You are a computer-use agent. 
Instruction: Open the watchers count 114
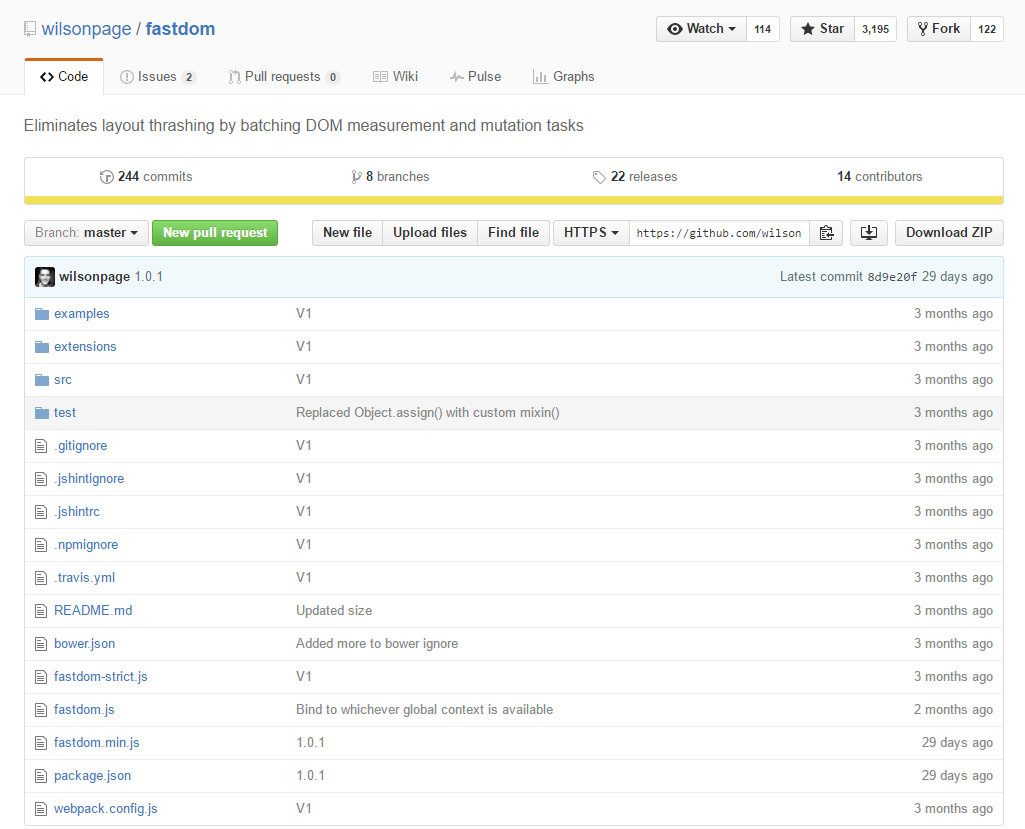pos(762,29)
